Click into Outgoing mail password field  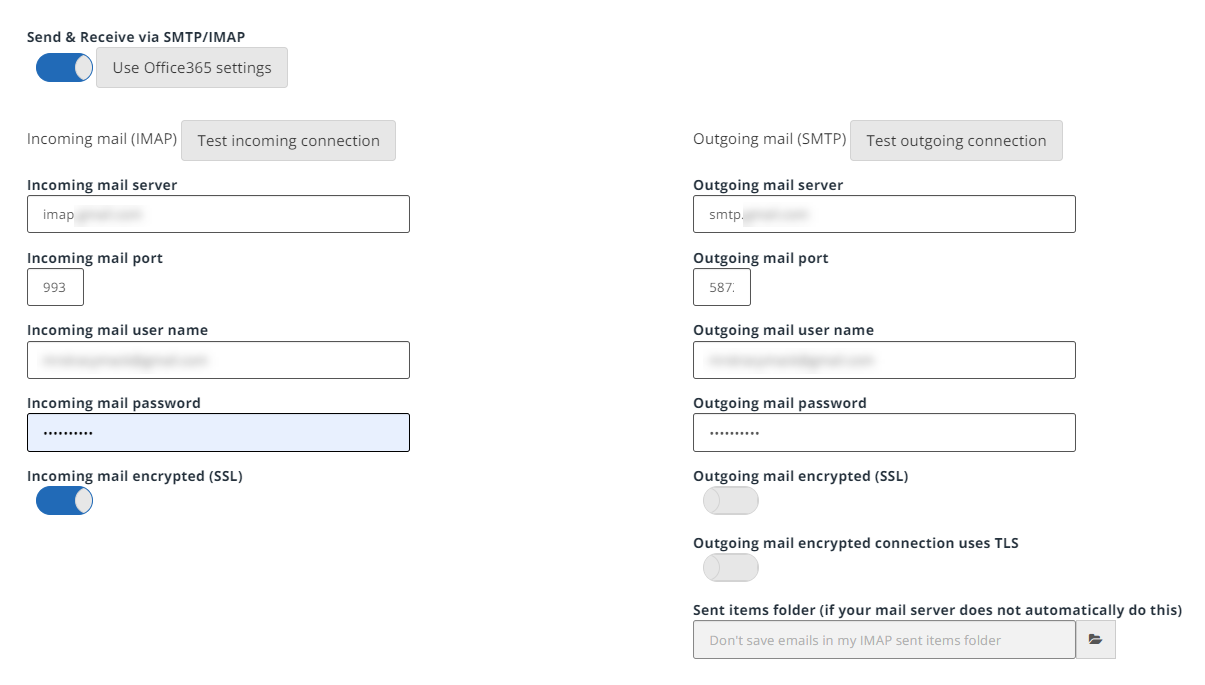(884, 433)
